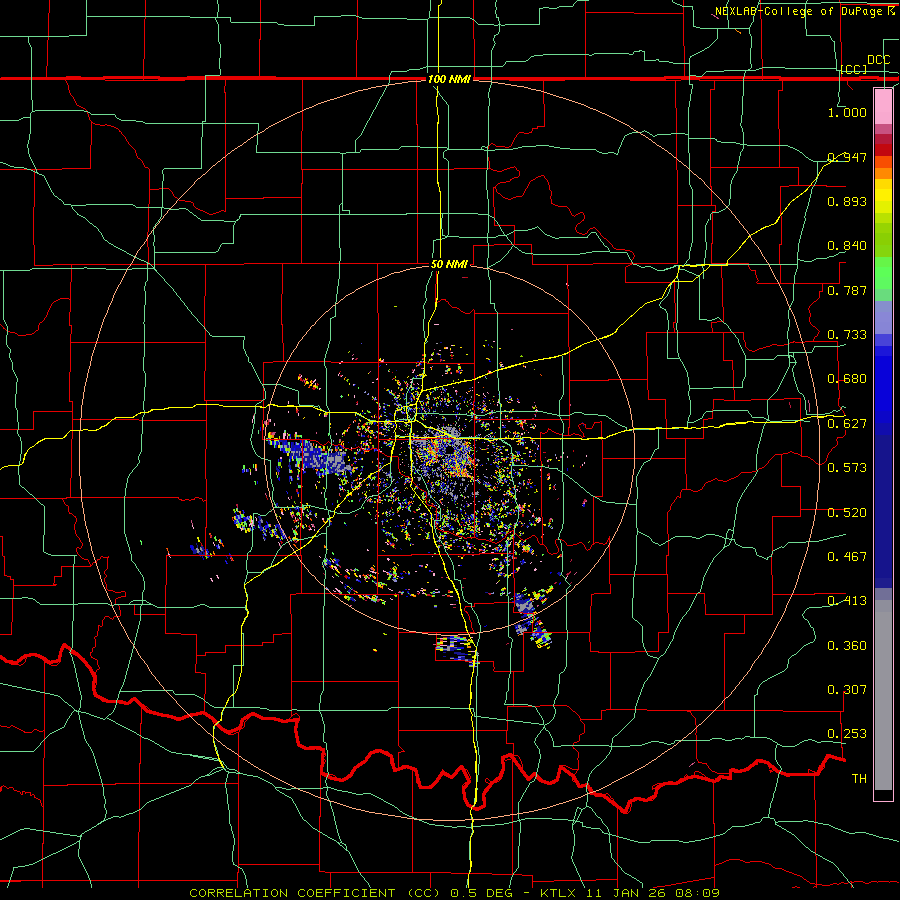This screenshot has width=900, height=900.
Task: Click the 0.947 scale value
Action: 847,157
